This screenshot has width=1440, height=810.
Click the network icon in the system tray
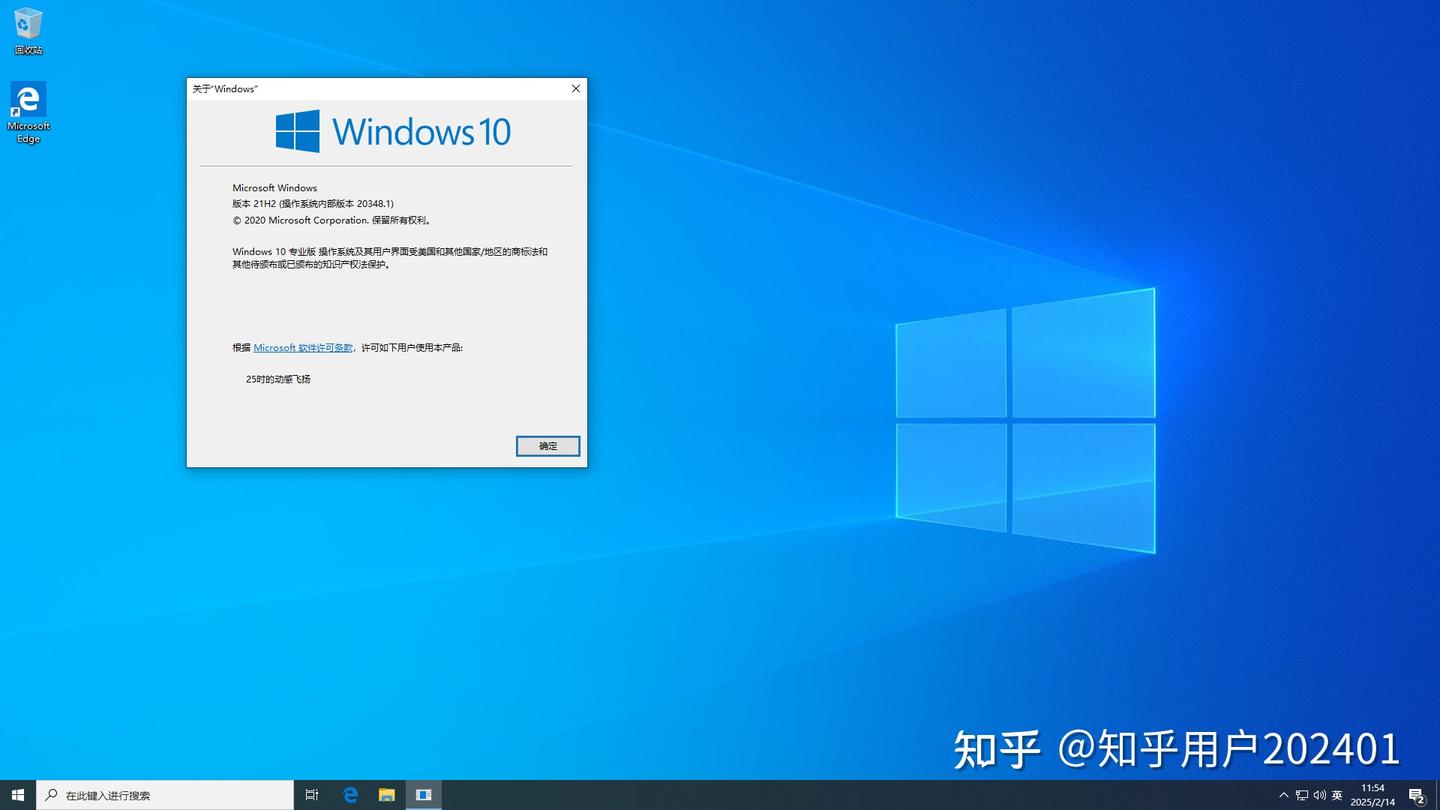pos(1301,794)
